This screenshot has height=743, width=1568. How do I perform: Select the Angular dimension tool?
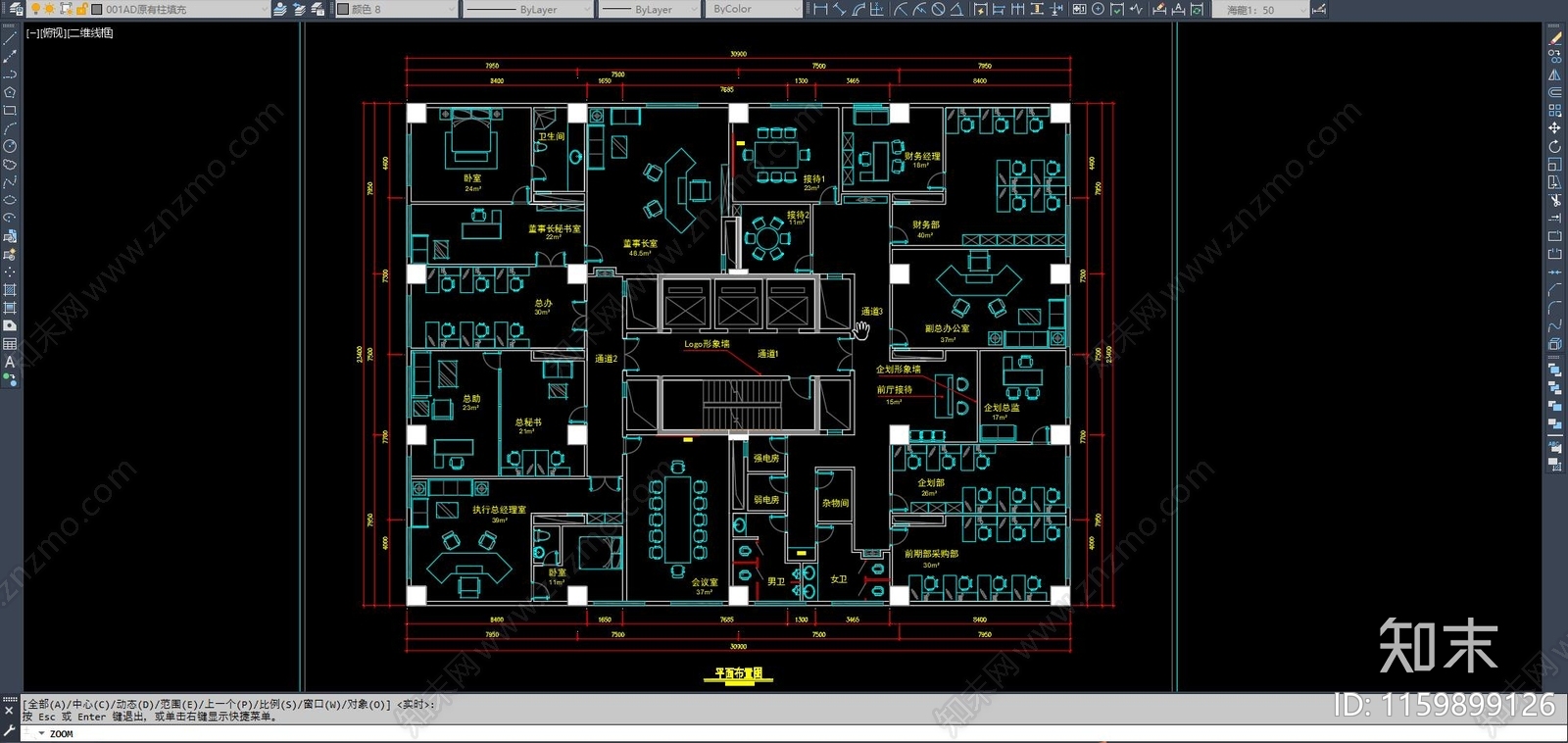click(956, 9)
